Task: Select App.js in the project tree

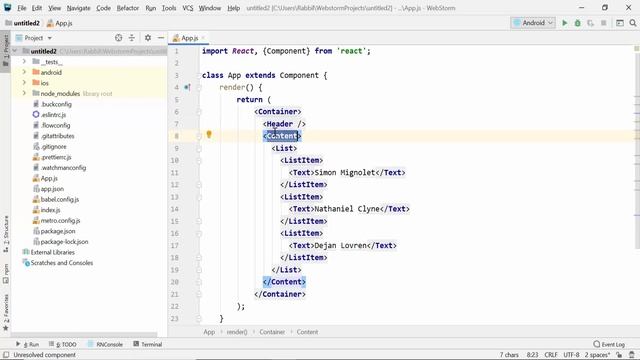Action: (49, 178)
